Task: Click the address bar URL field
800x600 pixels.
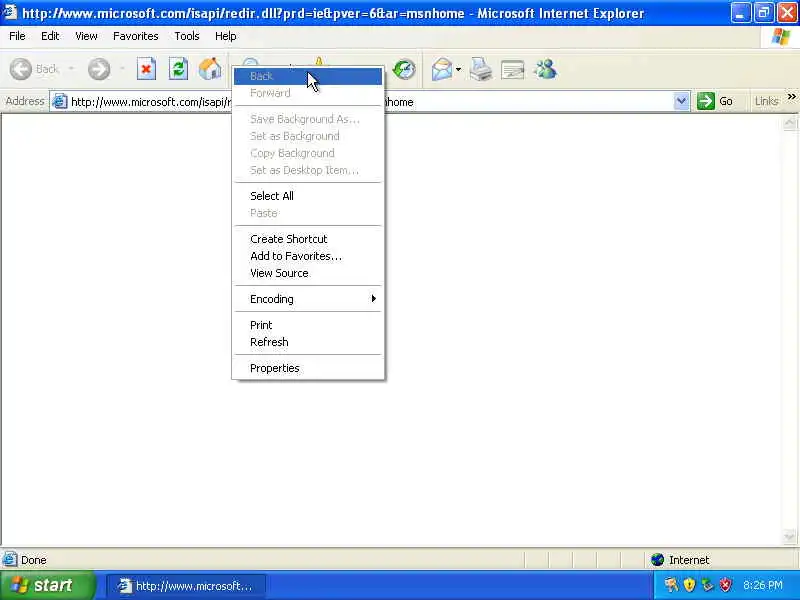Action: tap(370, 102)
